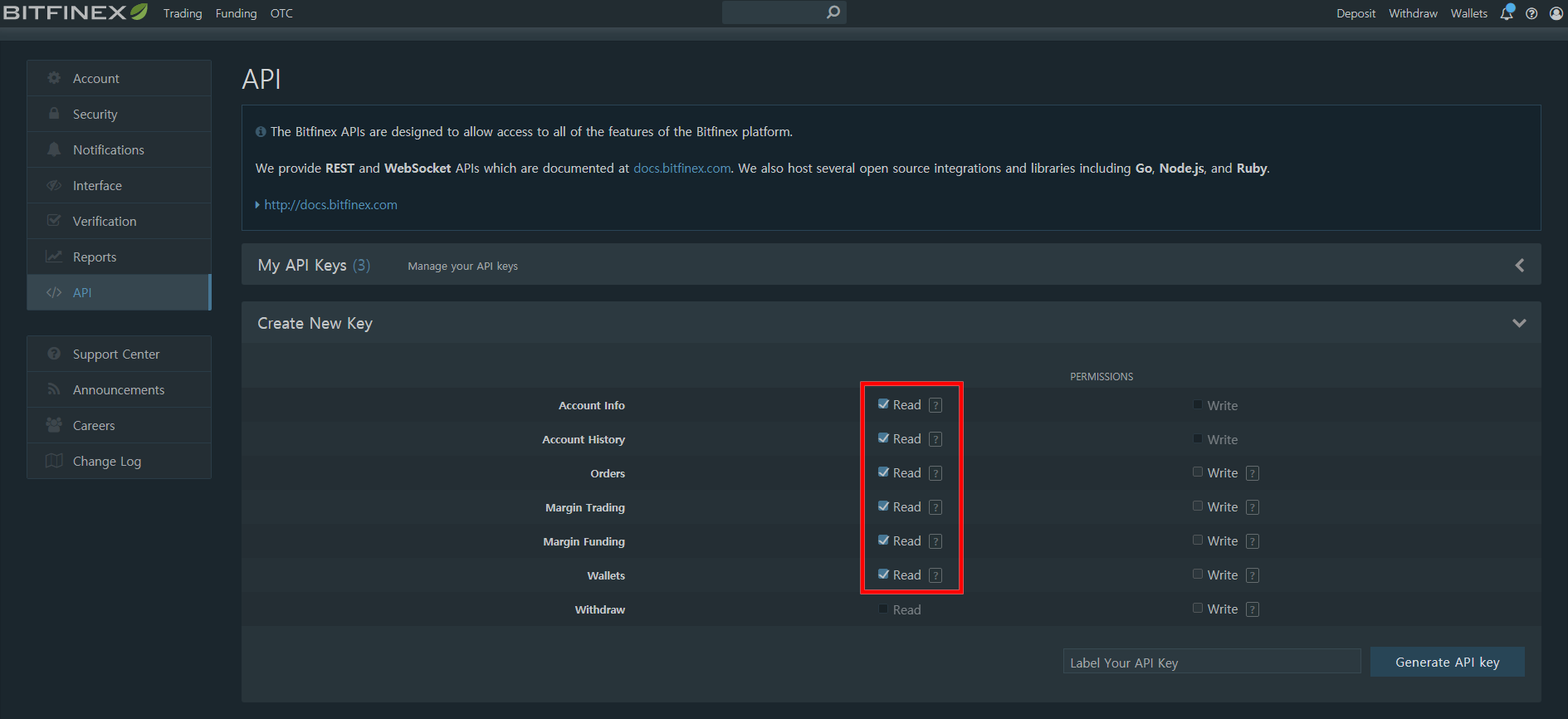Image resolution: width=1568 pixels, height=719 pixels.
Task: Uncheck Margin Funding Read checkbox
Action: point(883,540)
